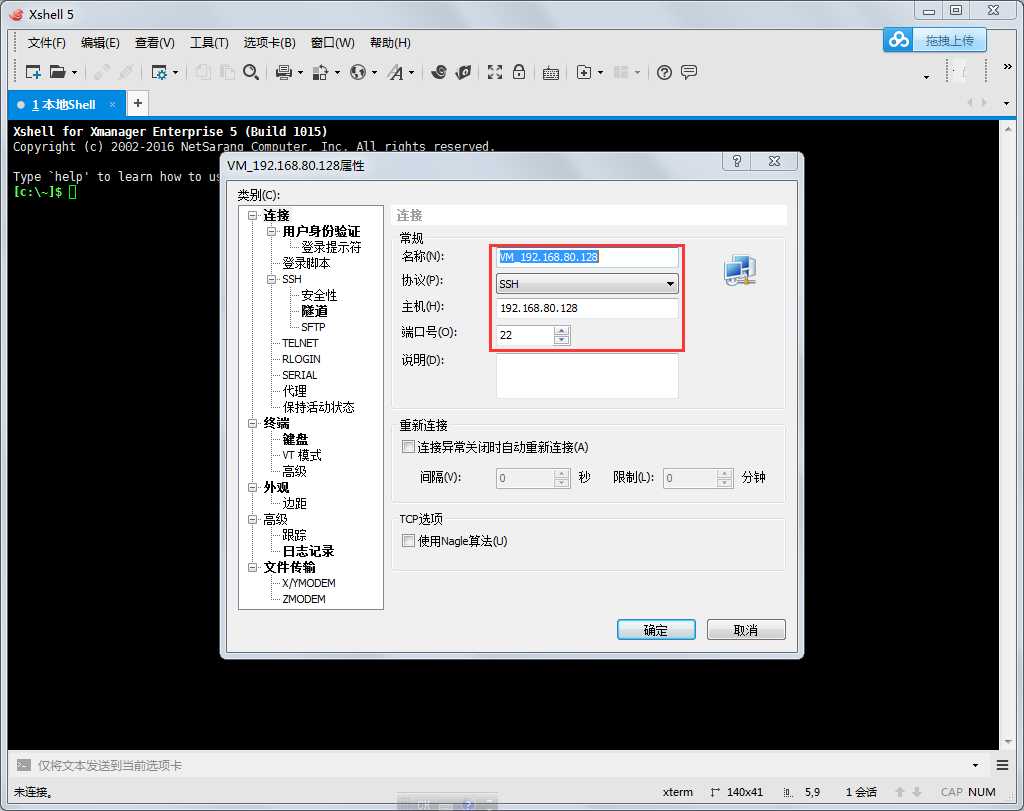Click the feedback chat bubble toolbar icon

click(x=689, y=72)
